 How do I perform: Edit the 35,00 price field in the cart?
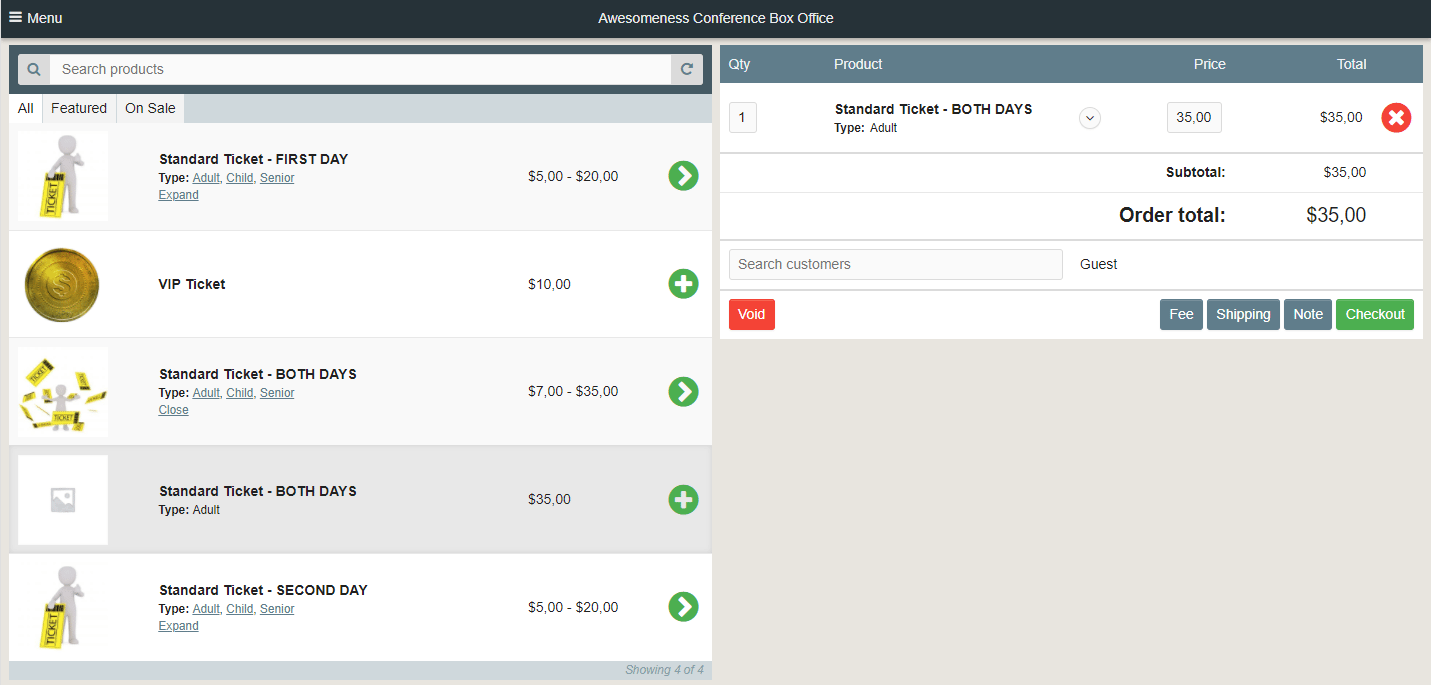pyautogui.click(x=1193, y=117)
